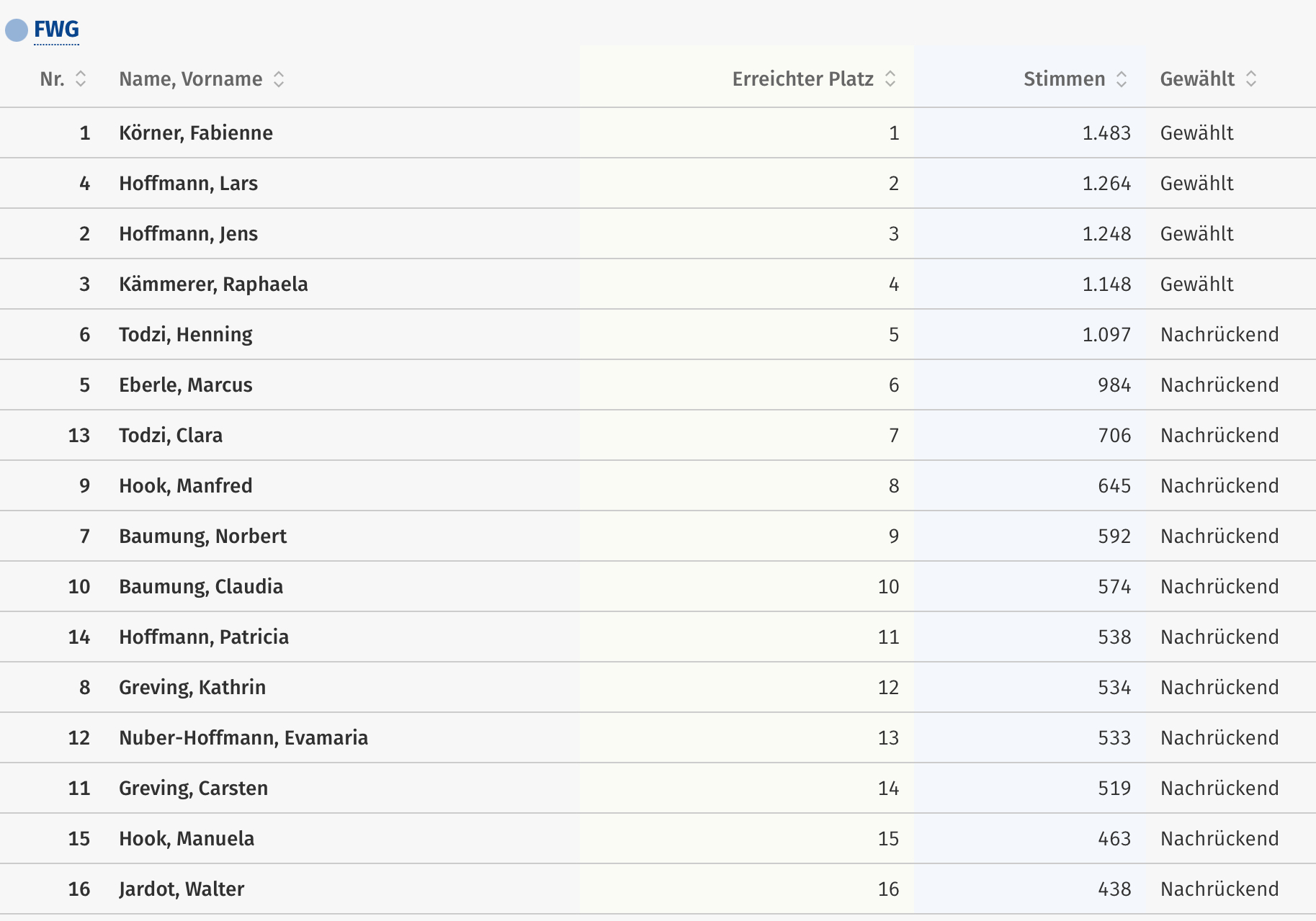Sort by Stimmen arrows icon

pos(1122,78)
